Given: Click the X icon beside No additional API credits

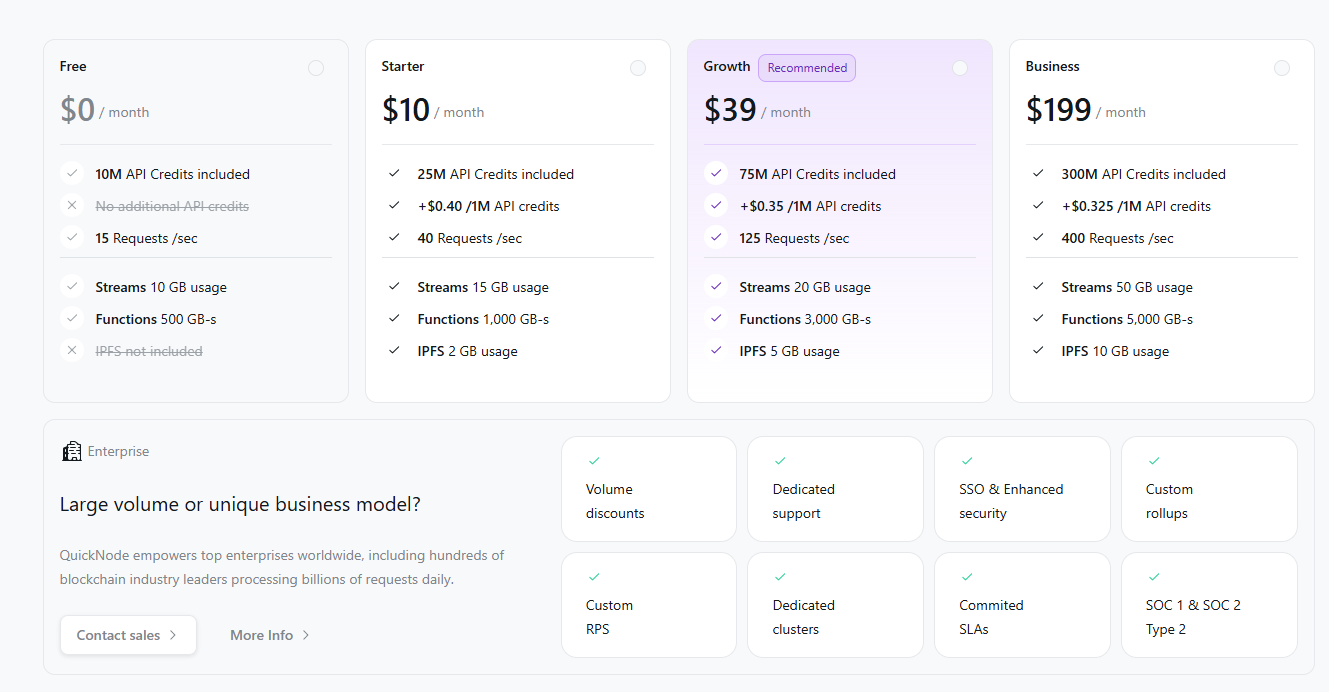Looking at the screenshot, I should (72, 206).
